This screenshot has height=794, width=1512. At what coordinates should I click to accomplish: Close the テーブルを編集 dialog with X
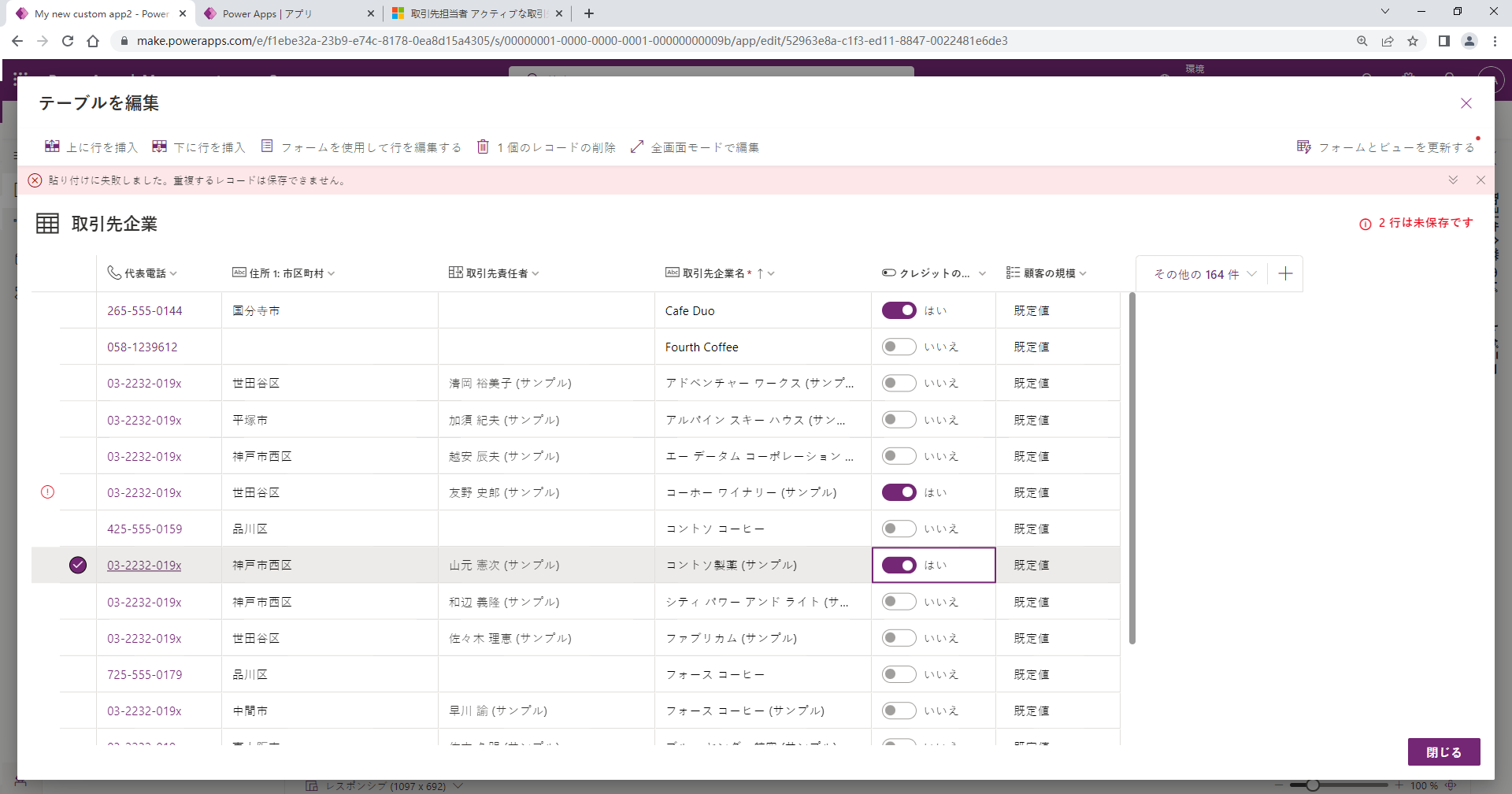click(x=1466, y=103)
